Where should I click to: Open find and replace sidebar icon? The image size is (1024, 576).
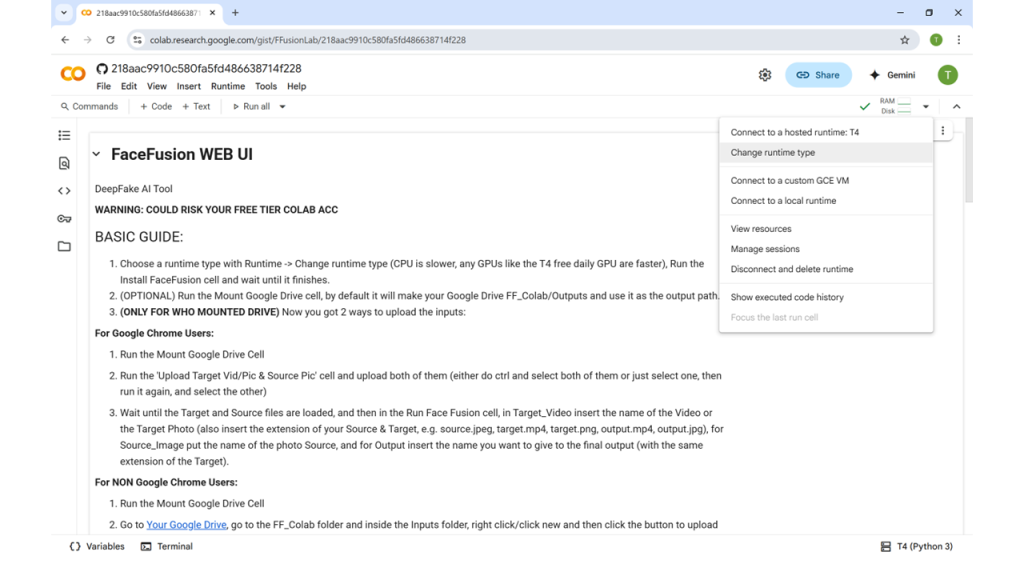pyautogui.click(x=64, y=163)
